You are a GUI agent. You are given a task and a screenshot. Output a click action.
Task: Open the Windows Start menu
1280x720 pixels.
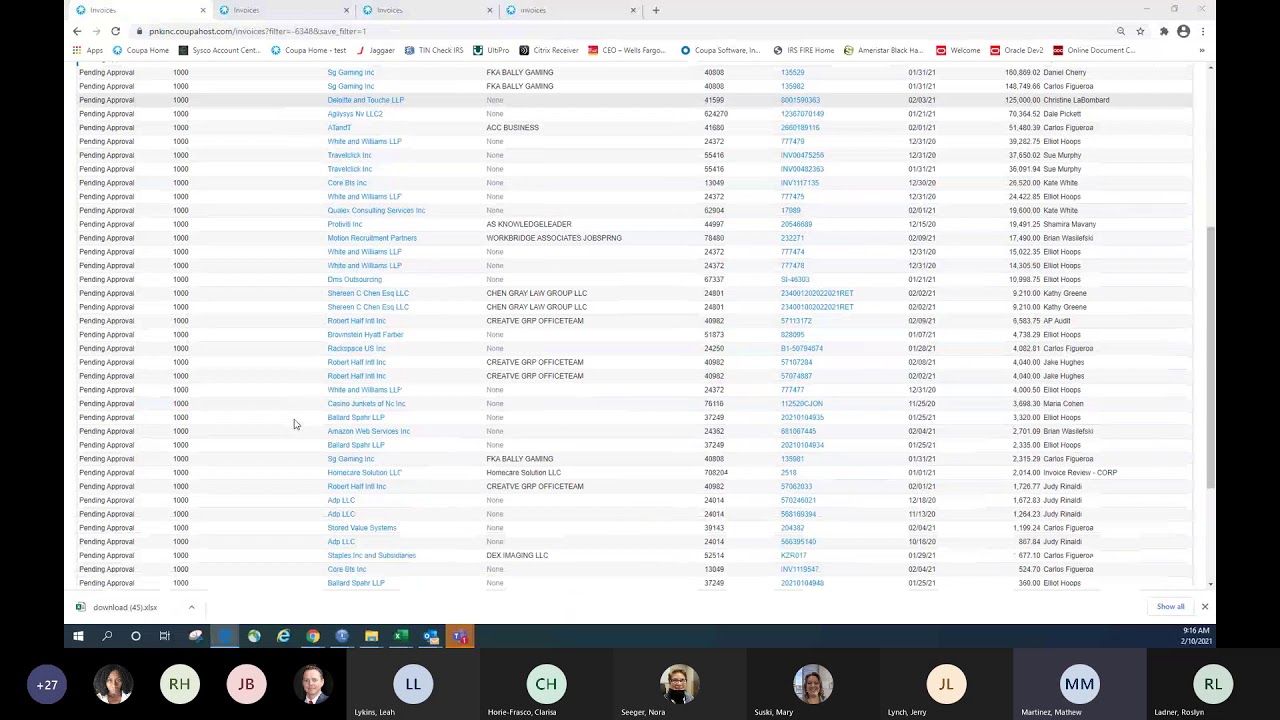(x=78, y=636)
